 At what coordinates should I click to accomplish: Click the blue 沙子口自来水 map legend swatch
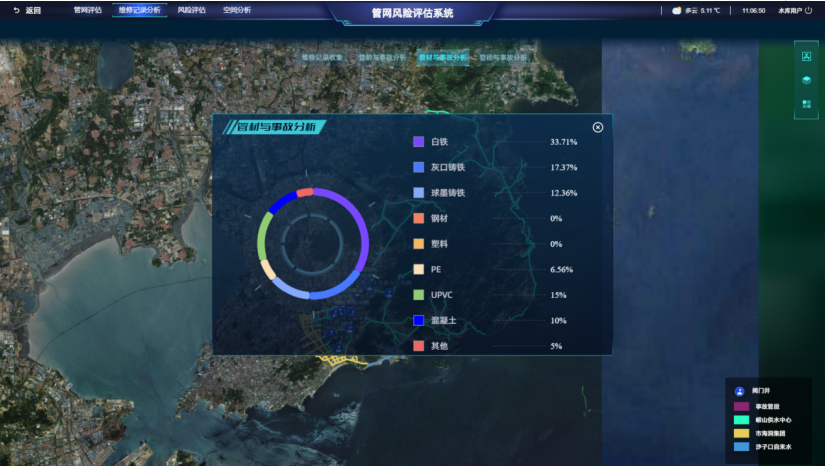741,447
